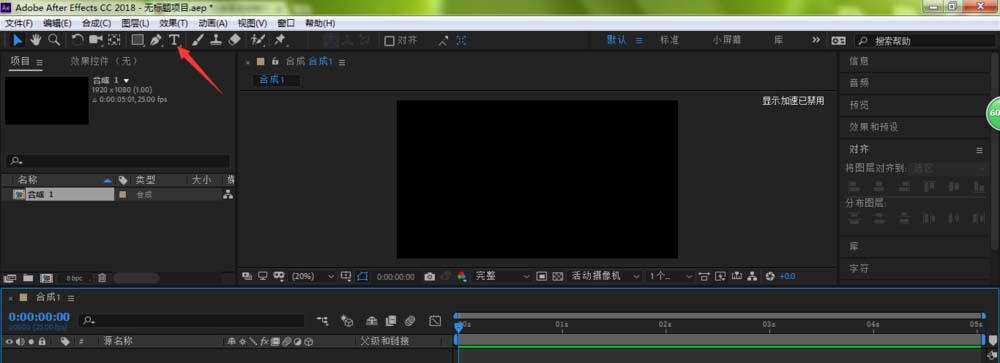Viewport: 1000px width, 363px height.
Task: Open the 1个 view layout dropdown
Action: [670, 276]
